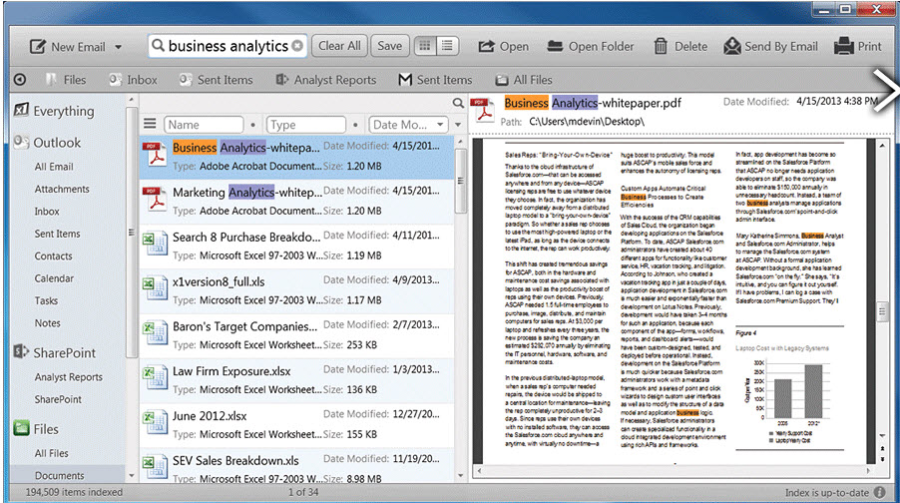The image size is (900, 503).
Task: Click the Name filter field
Action: [x=204, y=125]
